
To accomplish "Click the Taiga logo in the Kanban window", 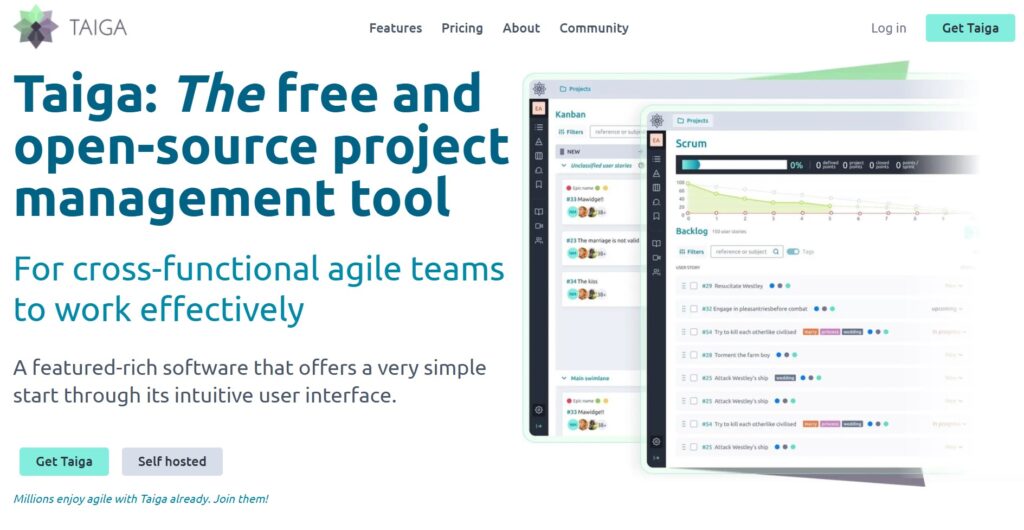I will pos(539,89).
